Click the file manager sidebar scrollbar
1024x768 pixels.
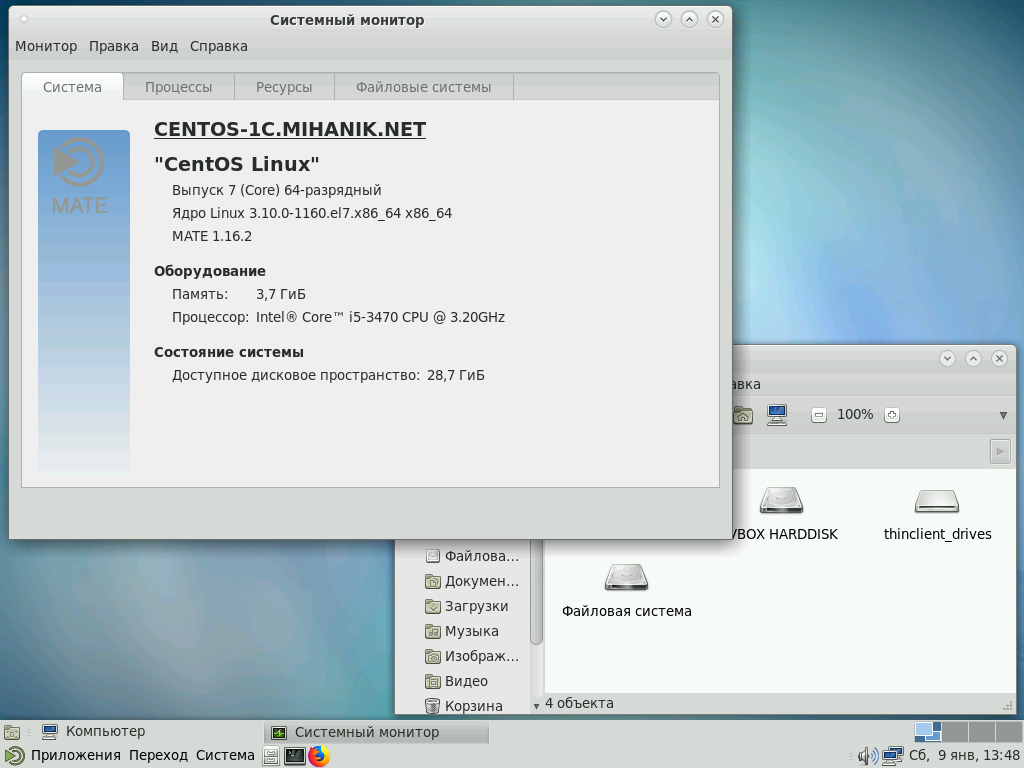(536, 593)
